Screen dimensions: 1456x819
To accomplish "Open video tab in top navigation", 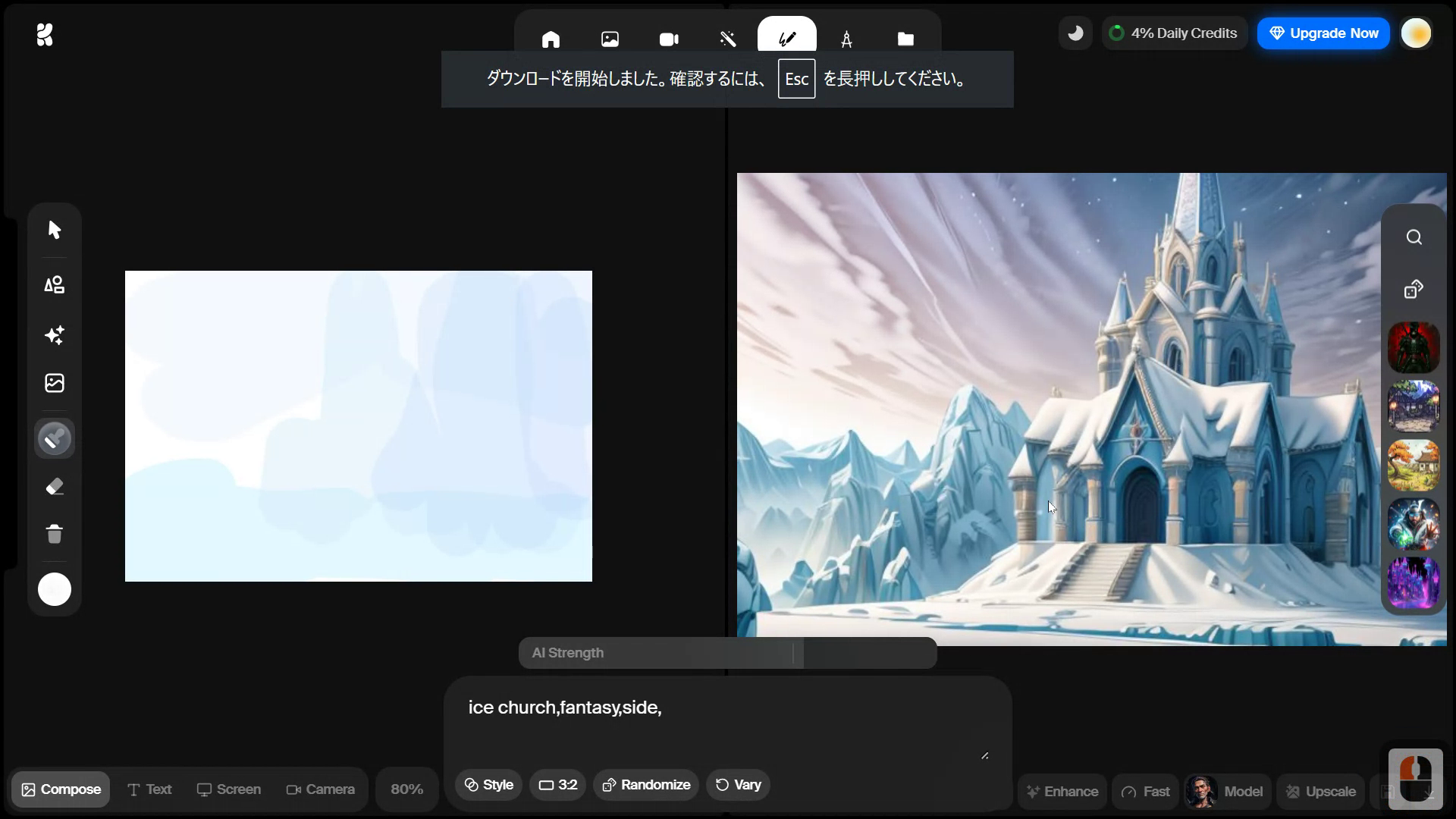I will 668,39.
